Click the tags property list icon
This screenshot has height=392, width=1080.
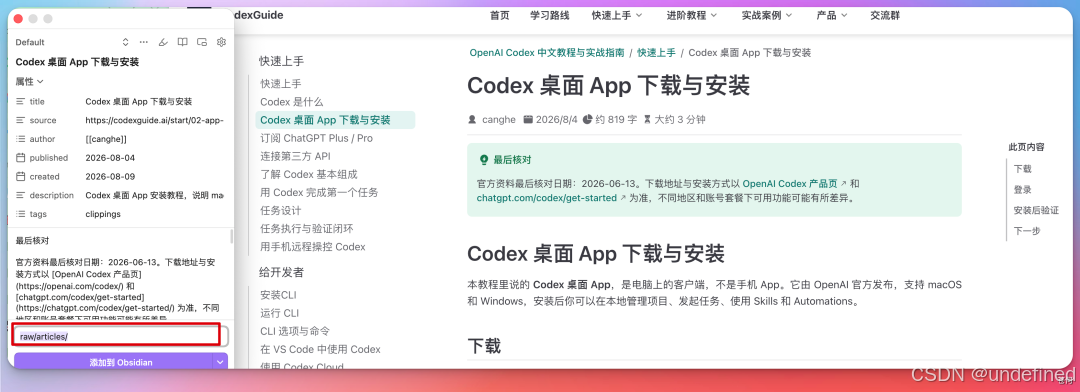21,214
